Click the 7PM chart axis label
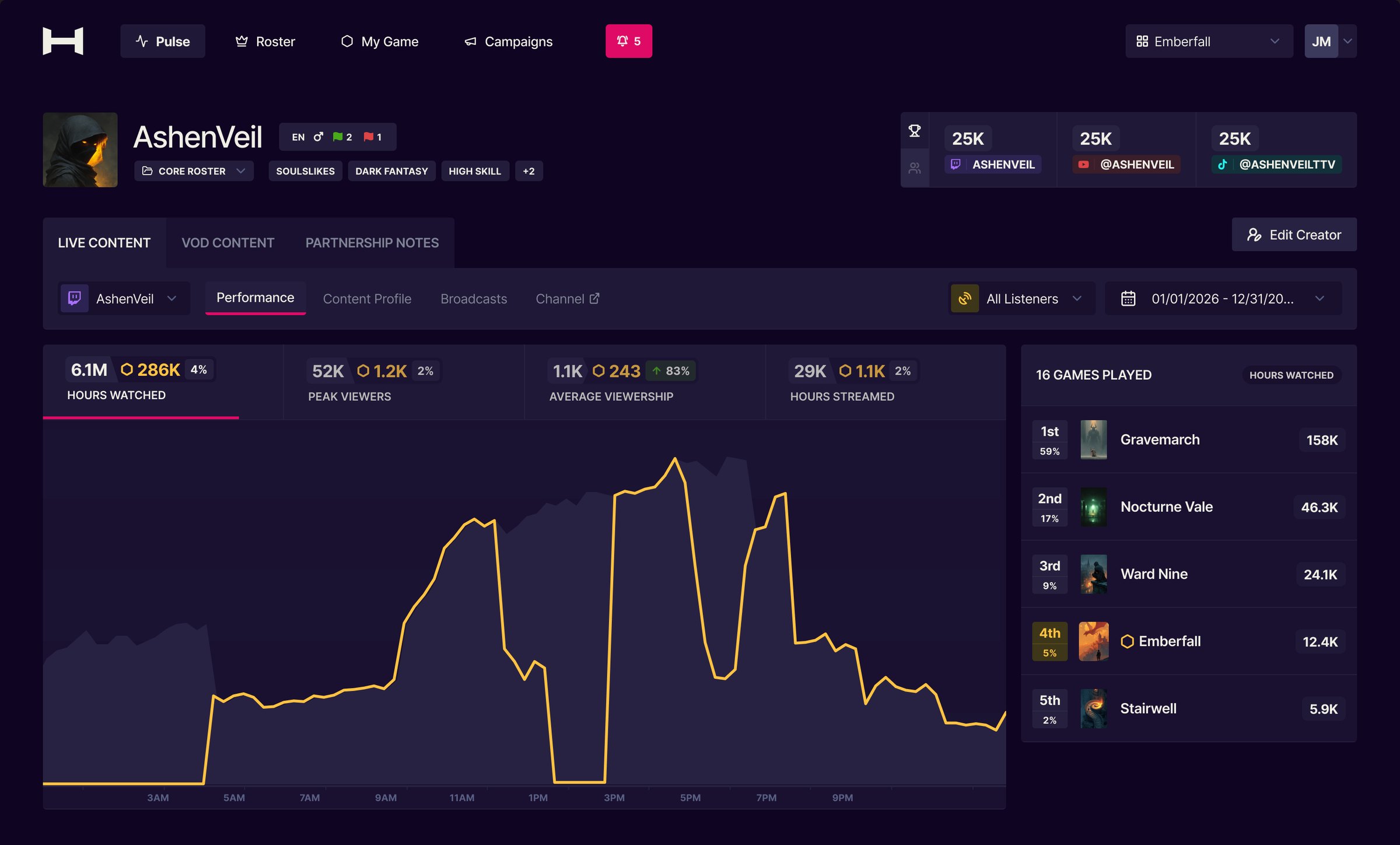Screen dimensions: 1400x845 (766, 798)
